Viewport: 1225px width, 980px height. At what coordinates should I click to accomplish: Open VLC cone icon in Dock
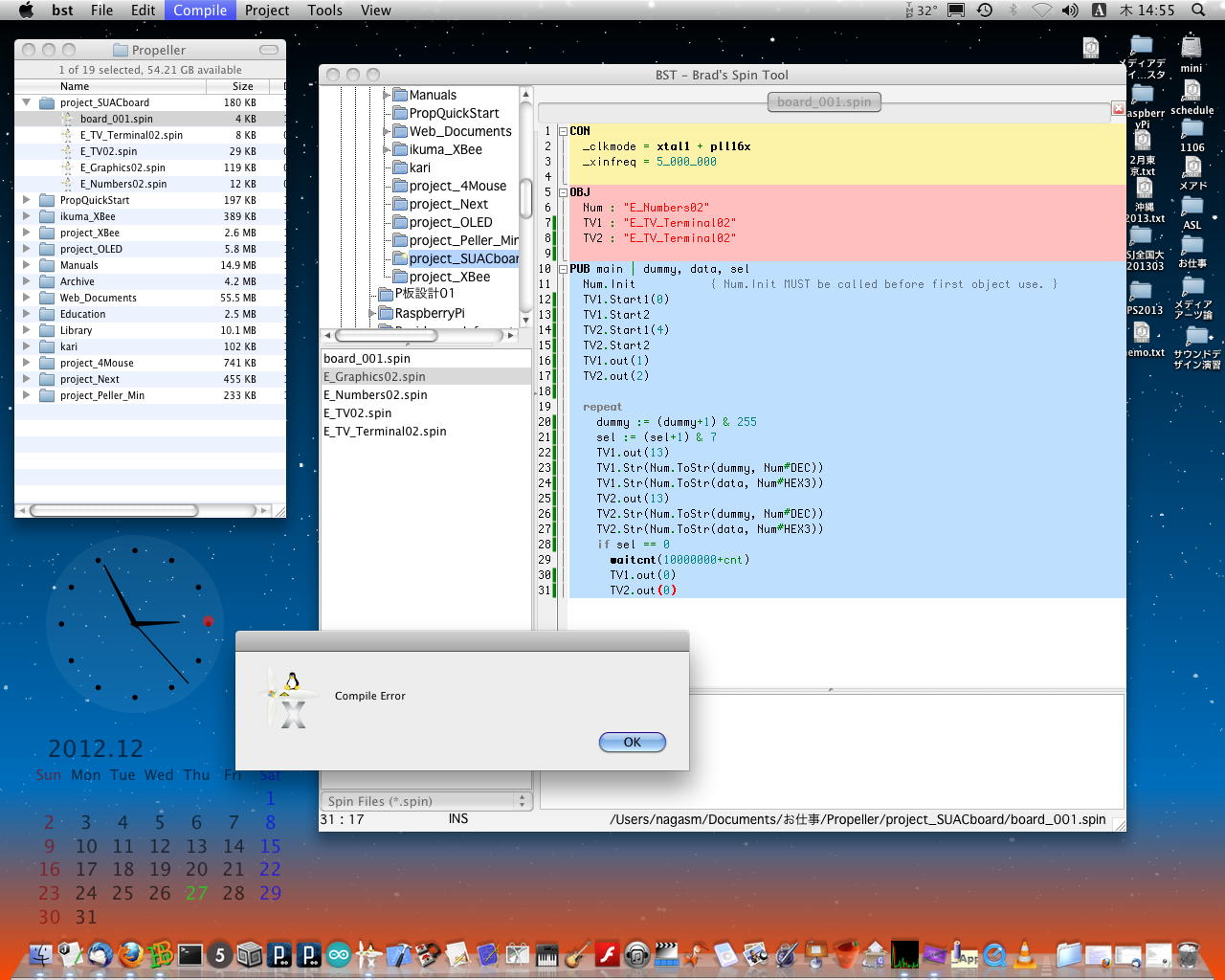click(x=1024, y=954)
